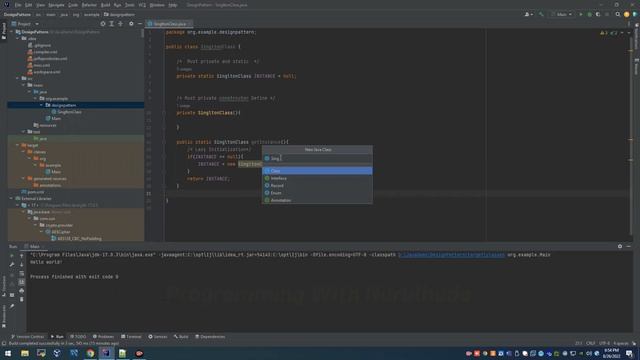Click Scroll Down arrow in Run panel
The image size is (640, 360).
(x=22, y=264)
